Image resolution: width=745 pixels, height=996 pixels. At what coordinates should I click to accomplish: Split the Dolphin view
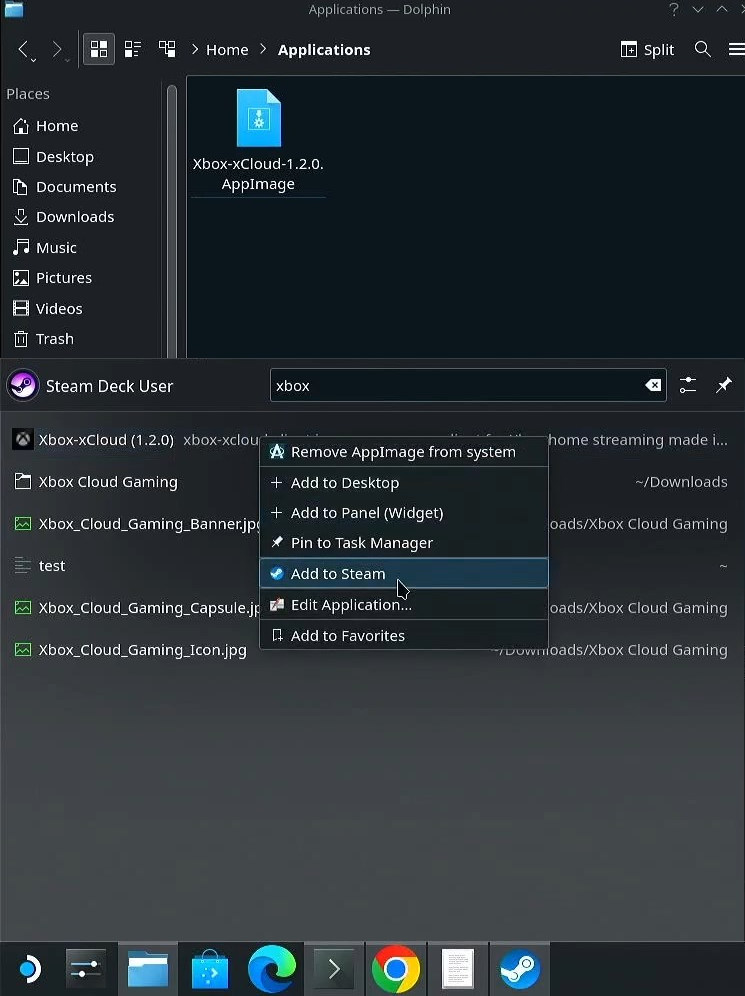pyautogui.click(x=647, y=50)
